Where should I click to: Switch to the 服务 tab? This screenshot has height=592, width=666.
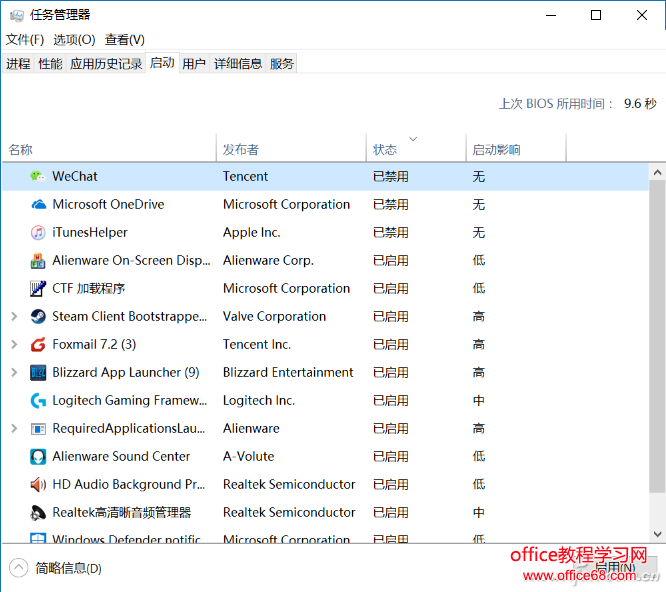(282, 64)
